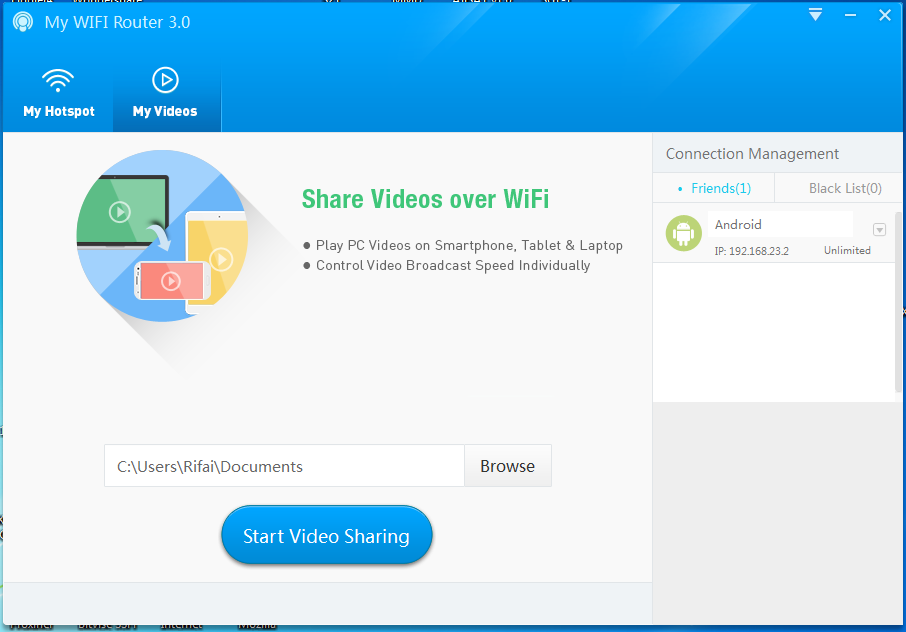Click the Browse button

tap(508, 466)
